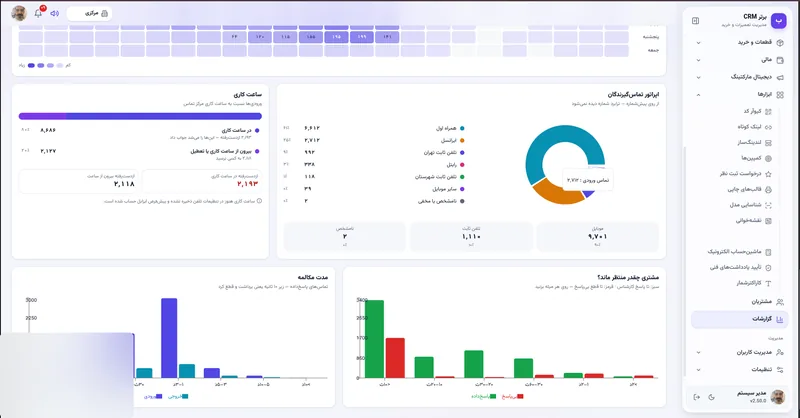Image resolution: width=800 pixels, height=418 pixels.
Task: Open the user avatar in the header
Action: coord(19,13)
